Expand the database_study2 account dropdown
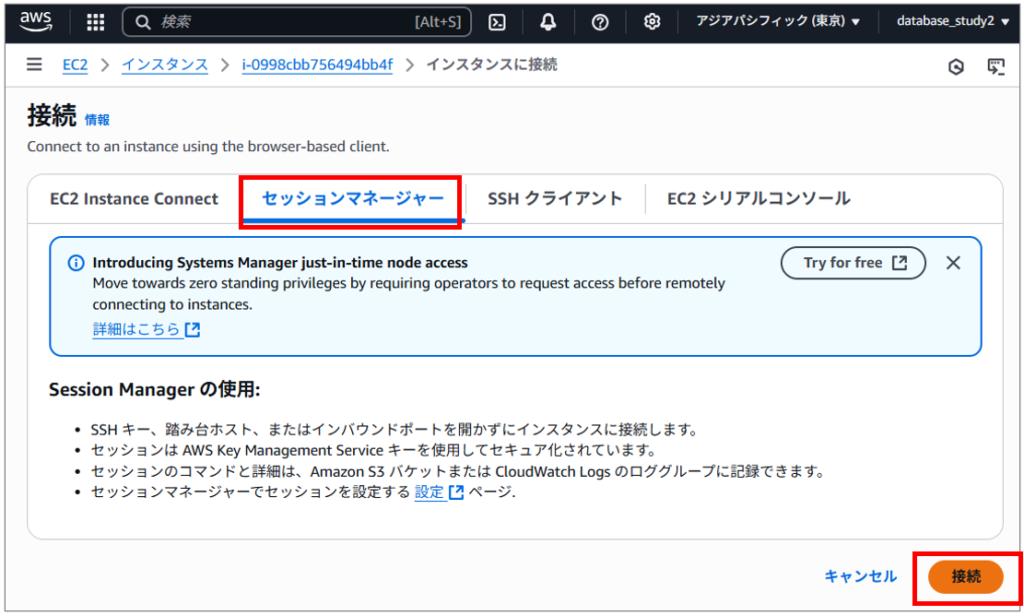The image size is (1024, 616). tap(952, 22)
